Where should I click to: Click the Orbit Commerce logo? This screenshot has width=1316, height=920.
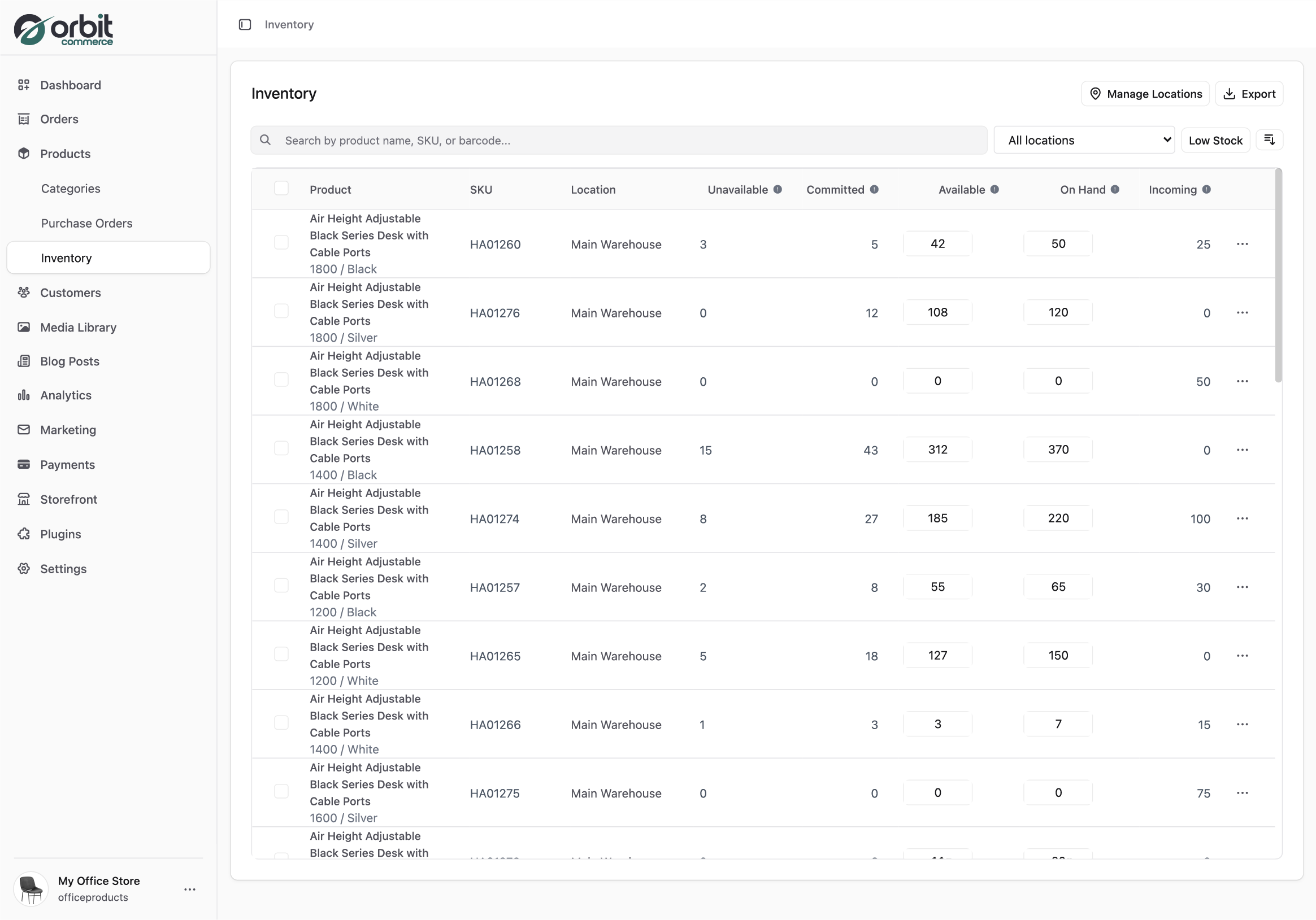pyautogui.click(x=64, y=29)
